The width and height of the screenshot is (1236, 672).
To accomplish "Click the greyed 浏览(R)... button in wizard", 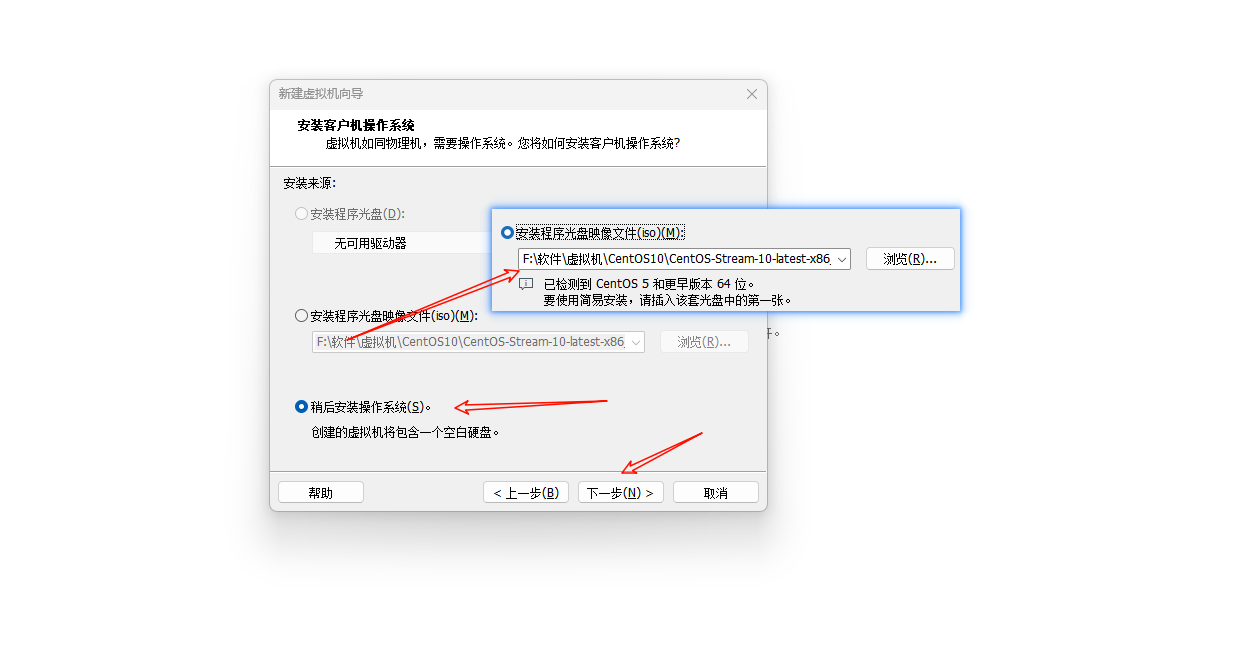I will tap(704, 342).
